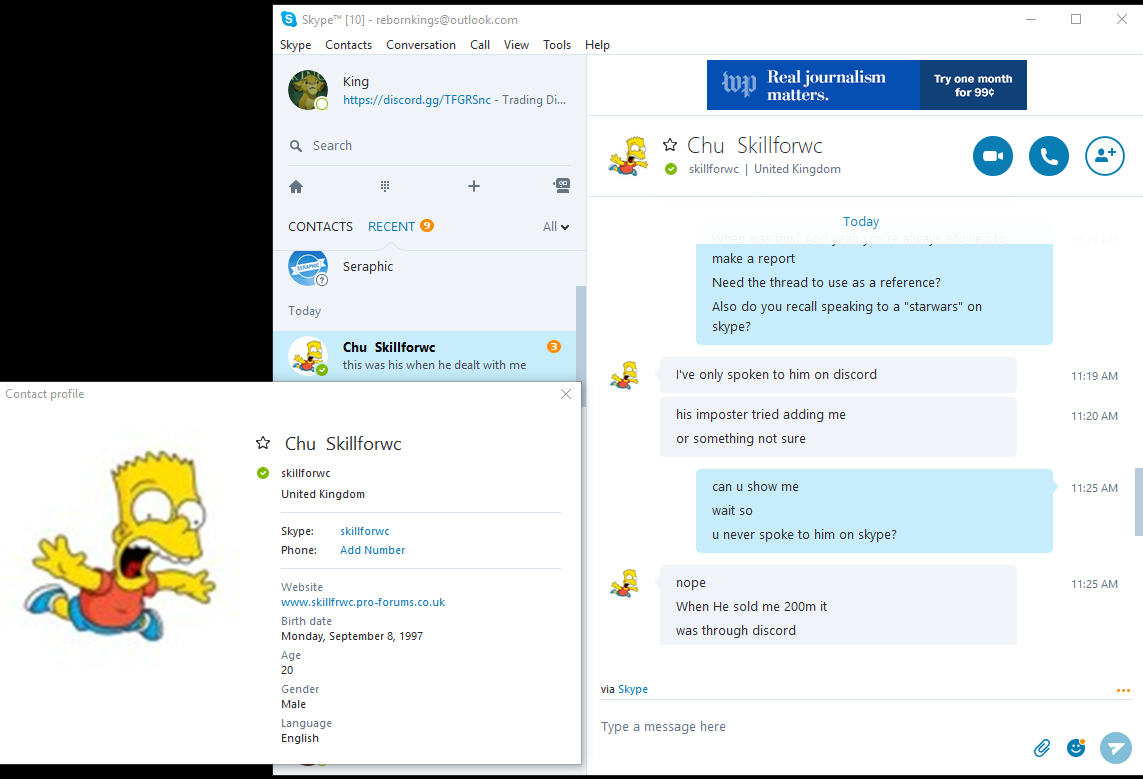Viewport: 1143px width, 779px height.
Task: Click the green online status icon in profile
Action: [263, 473]
